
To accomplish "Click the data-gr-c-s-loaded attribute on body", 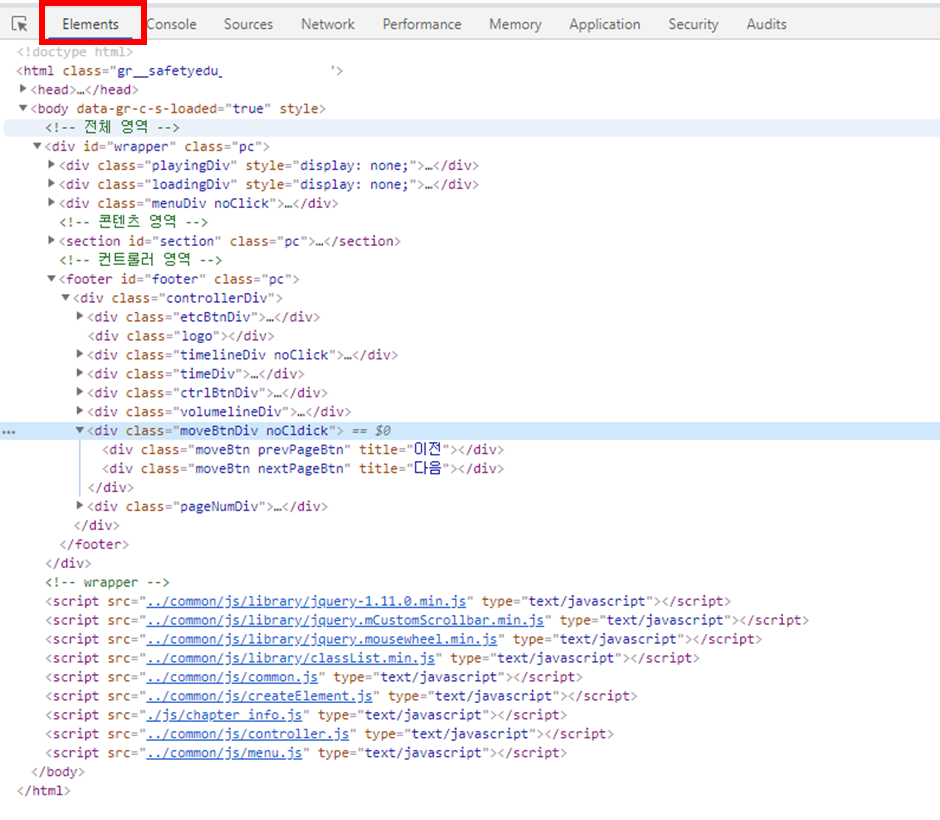I will tap(174, 108).
